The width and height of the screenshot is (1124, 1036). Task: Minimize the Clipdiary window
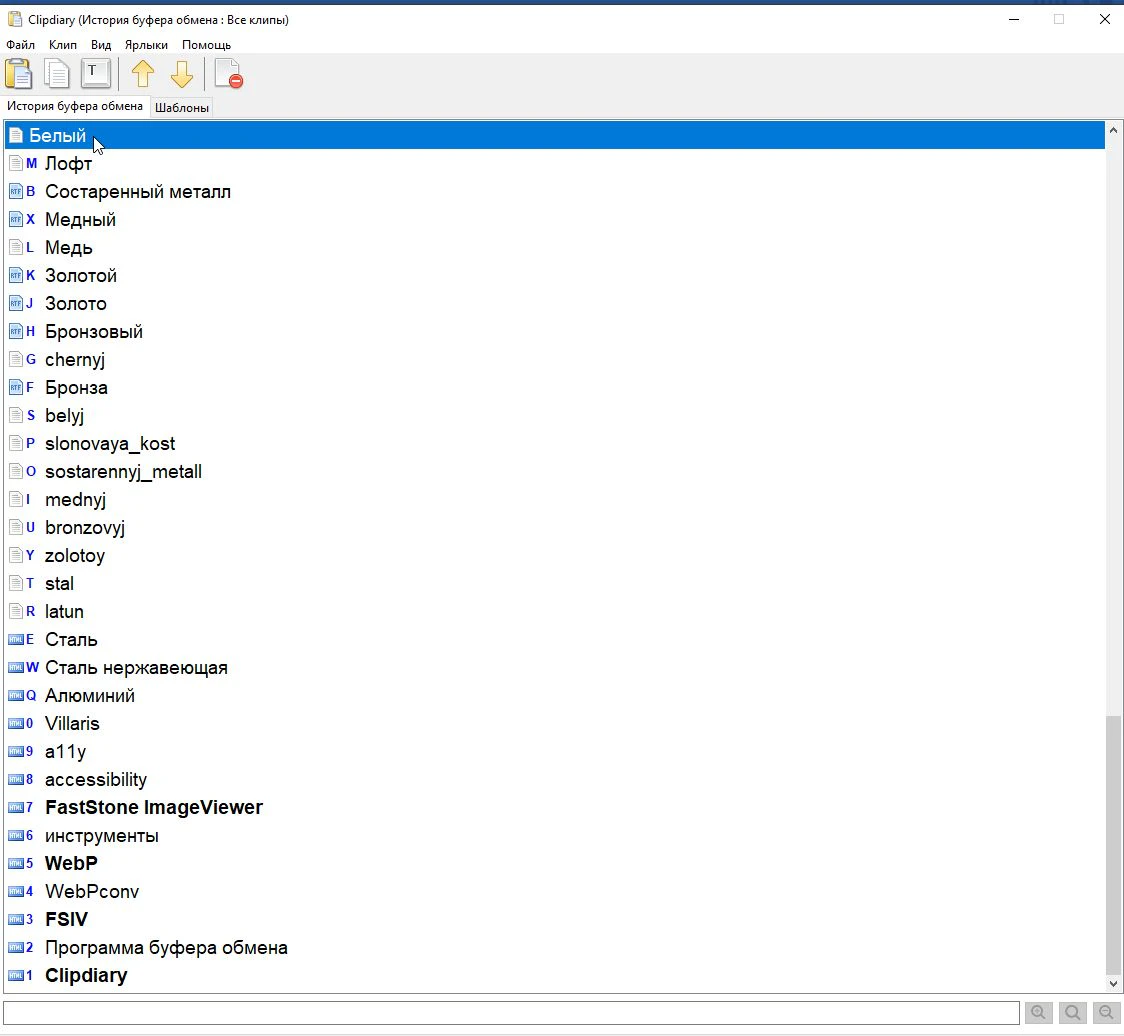click(x=1014, y=19)
